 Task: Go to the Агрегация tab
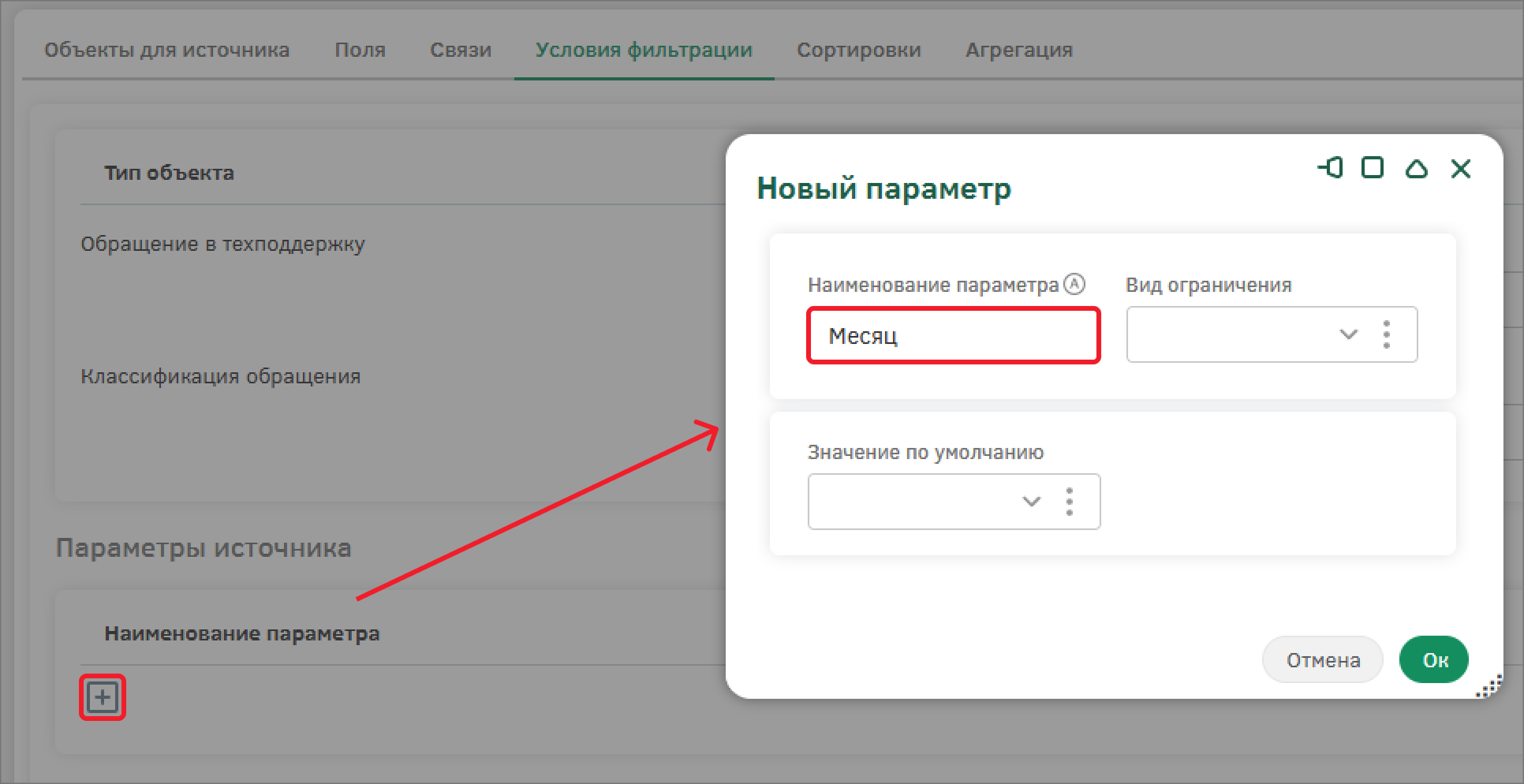tap(1019, 50)
